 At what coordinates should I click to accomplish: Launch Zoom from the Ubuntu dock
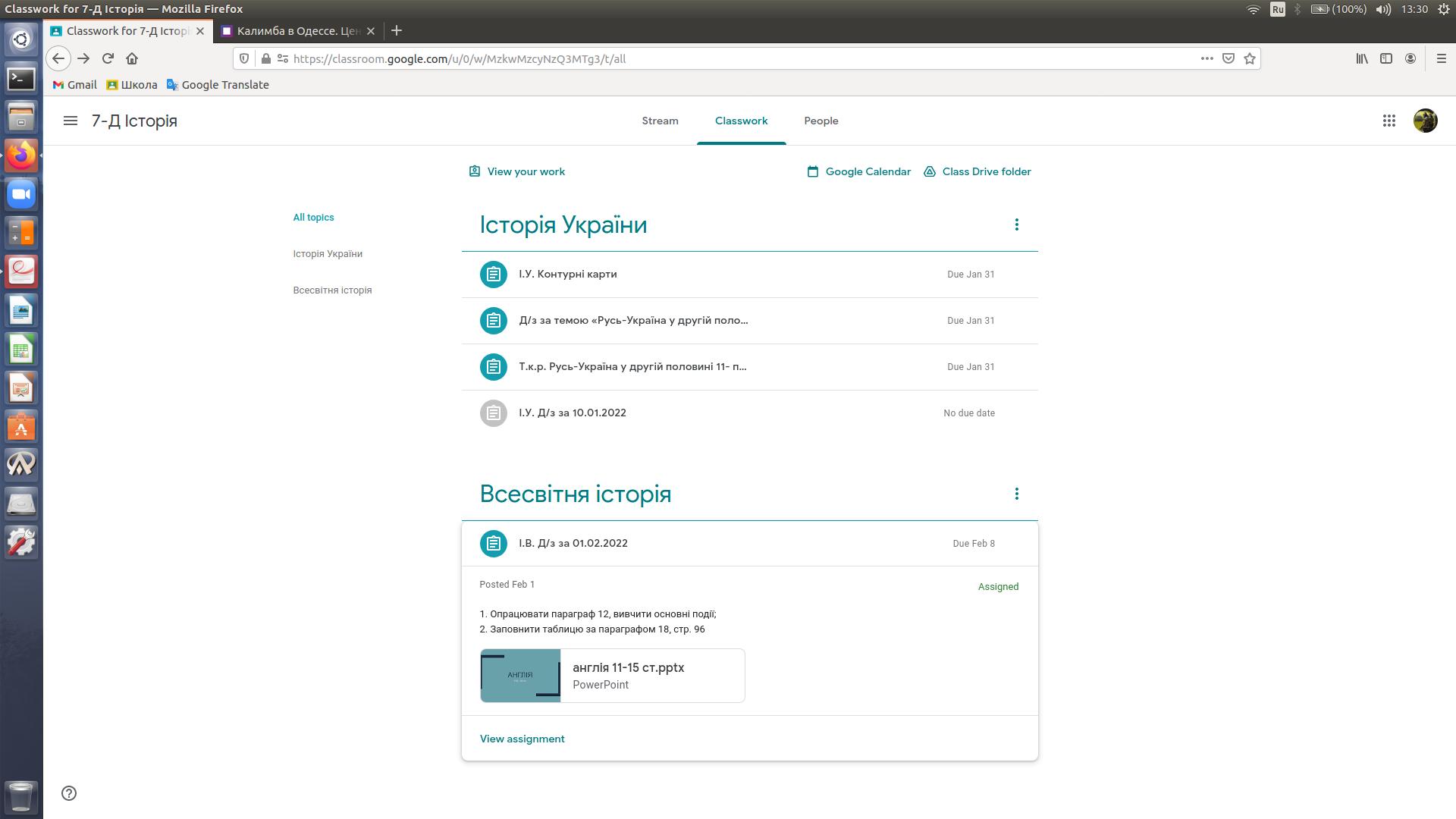(21, 194)
